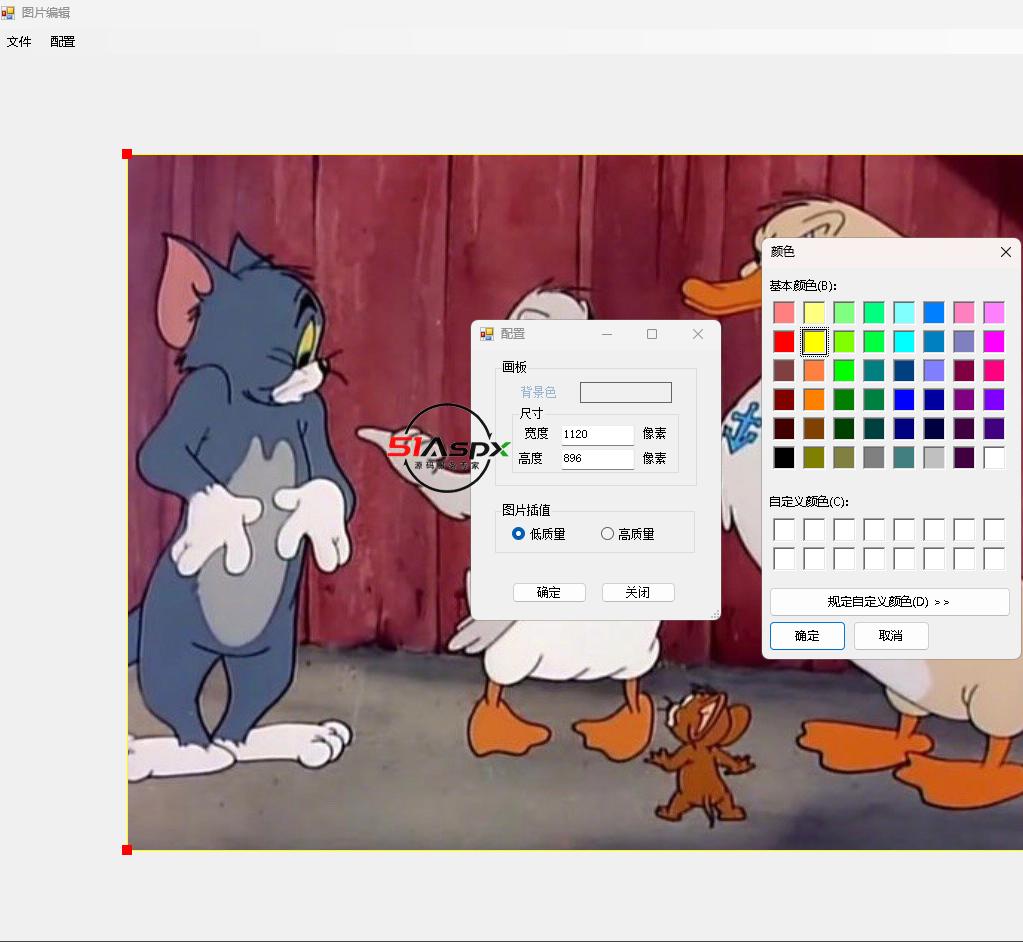Close the 颜色 dialog with the X

pos(1005,252)
